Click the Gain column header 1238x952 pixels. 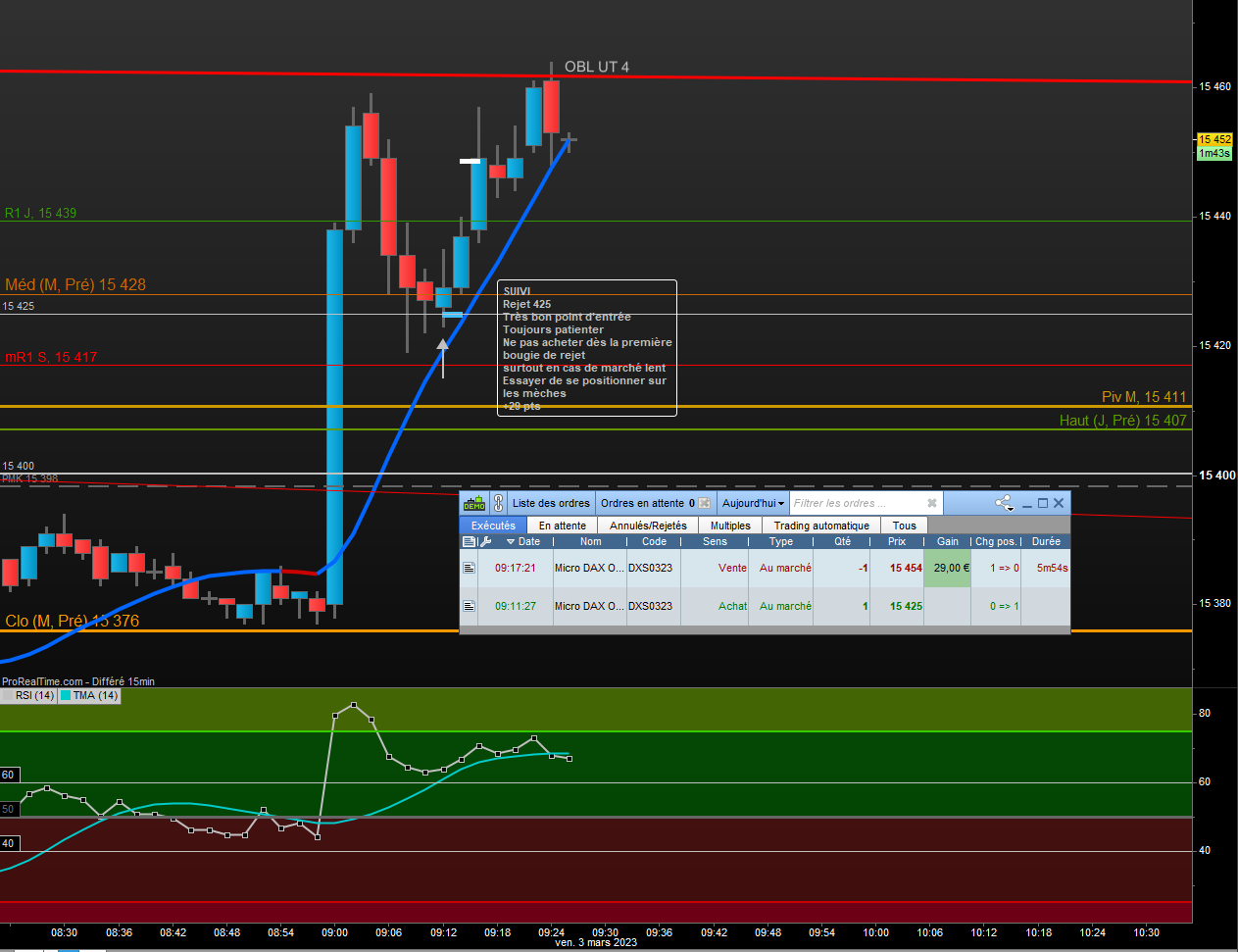[948, 541]
